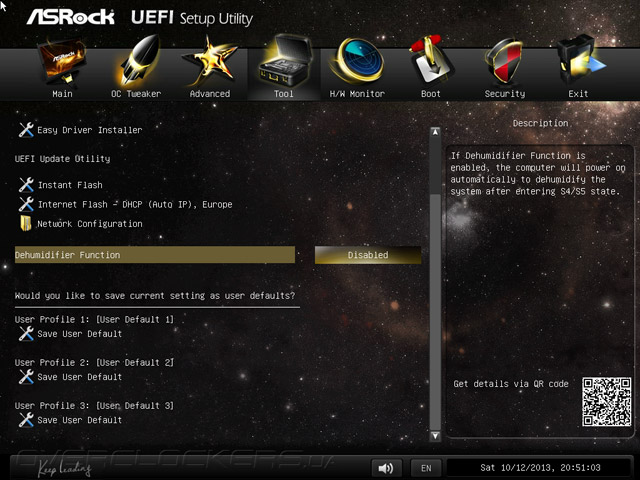Open the Boot joystick icon
This screenshot has height=480, width=640.
[x=431, y=60]
